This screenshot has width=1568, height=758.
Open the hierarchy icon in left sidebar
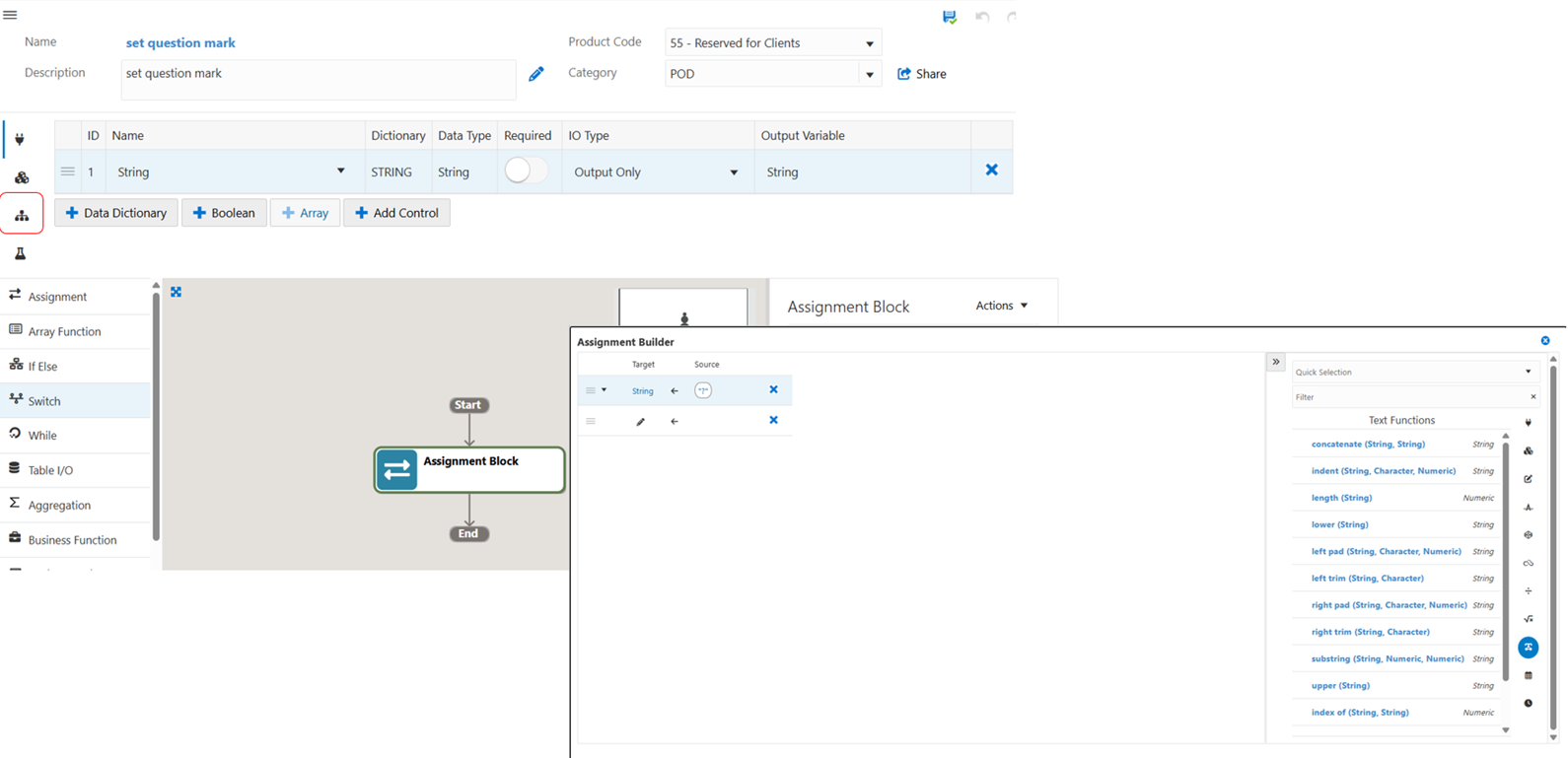[x=22, y=215]
